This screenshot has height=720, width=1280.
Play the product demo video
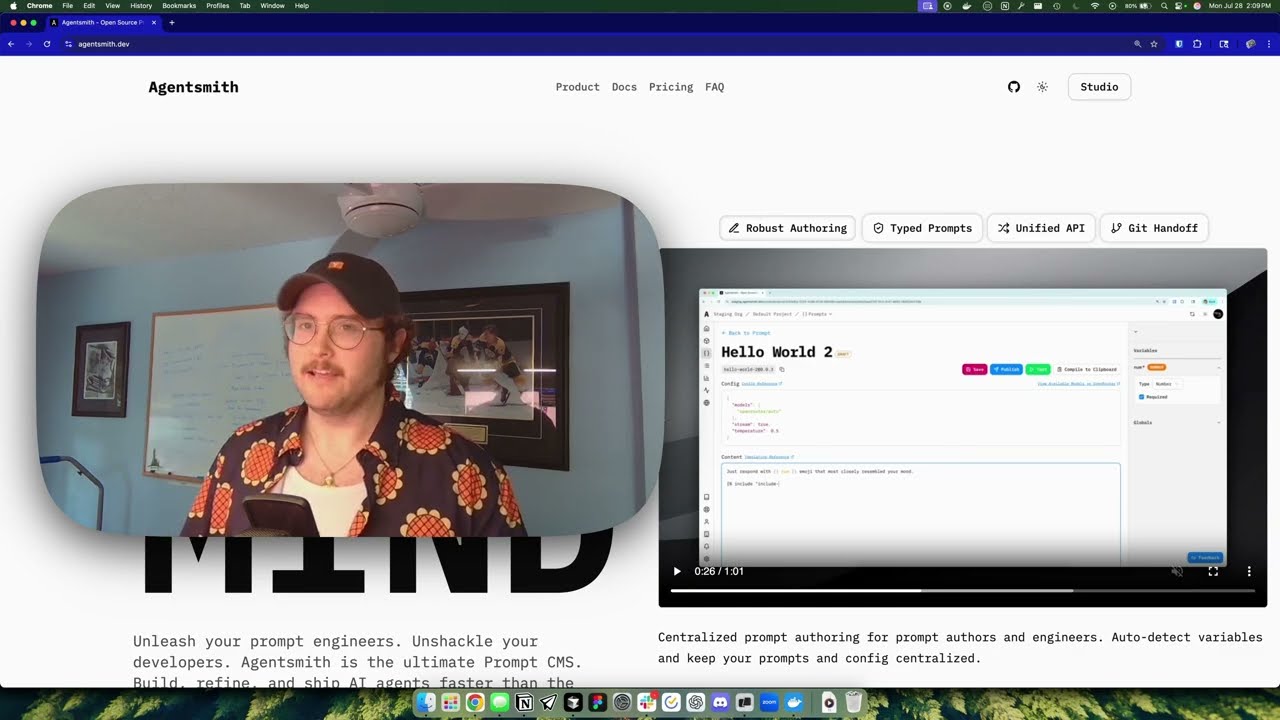point(677,571)
